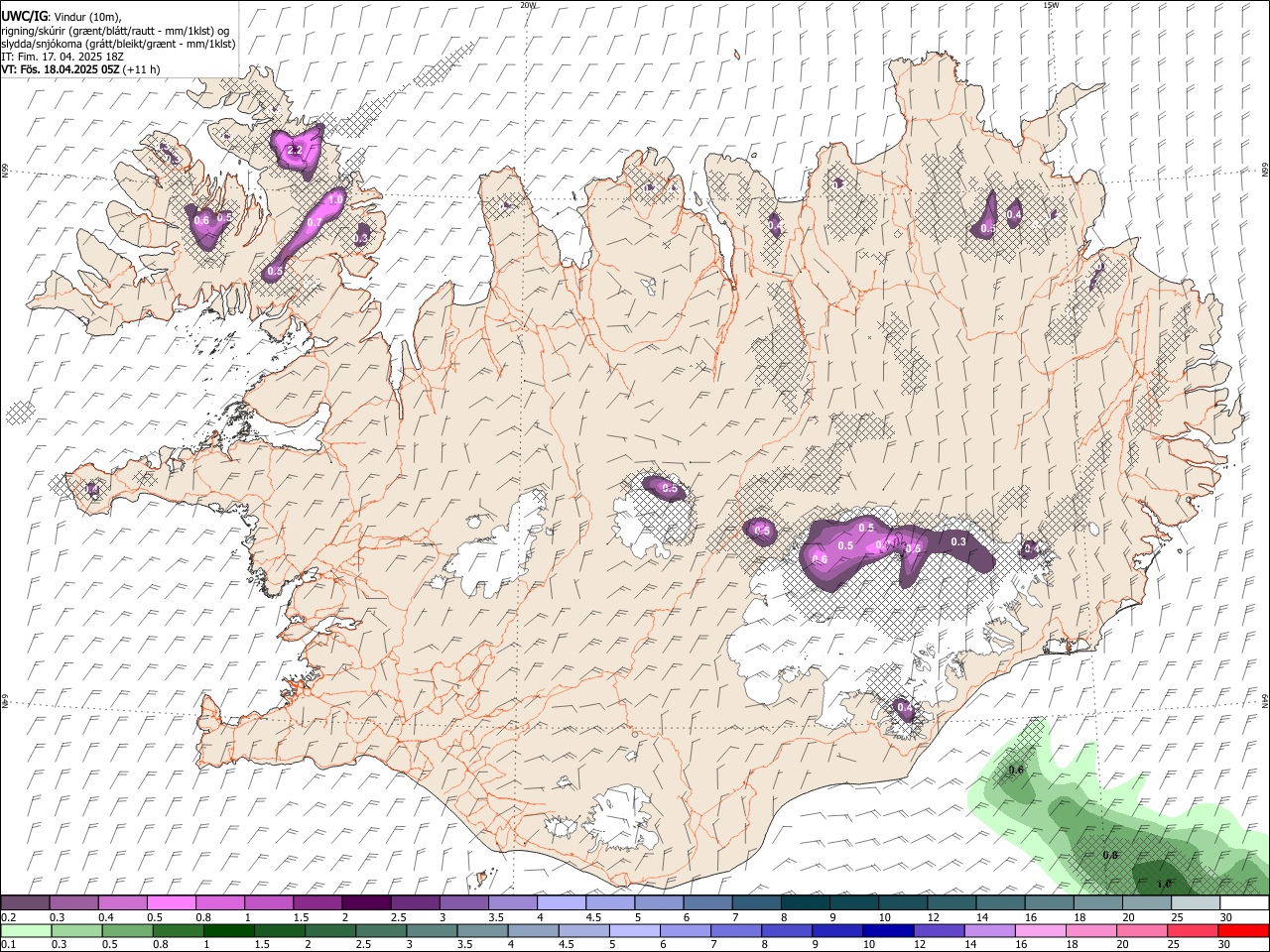Image resolution: width=1270 pixels, height=952 pixels.
Task: Select the '30' number under lower legend row
Action: (x=1224, y=945)
